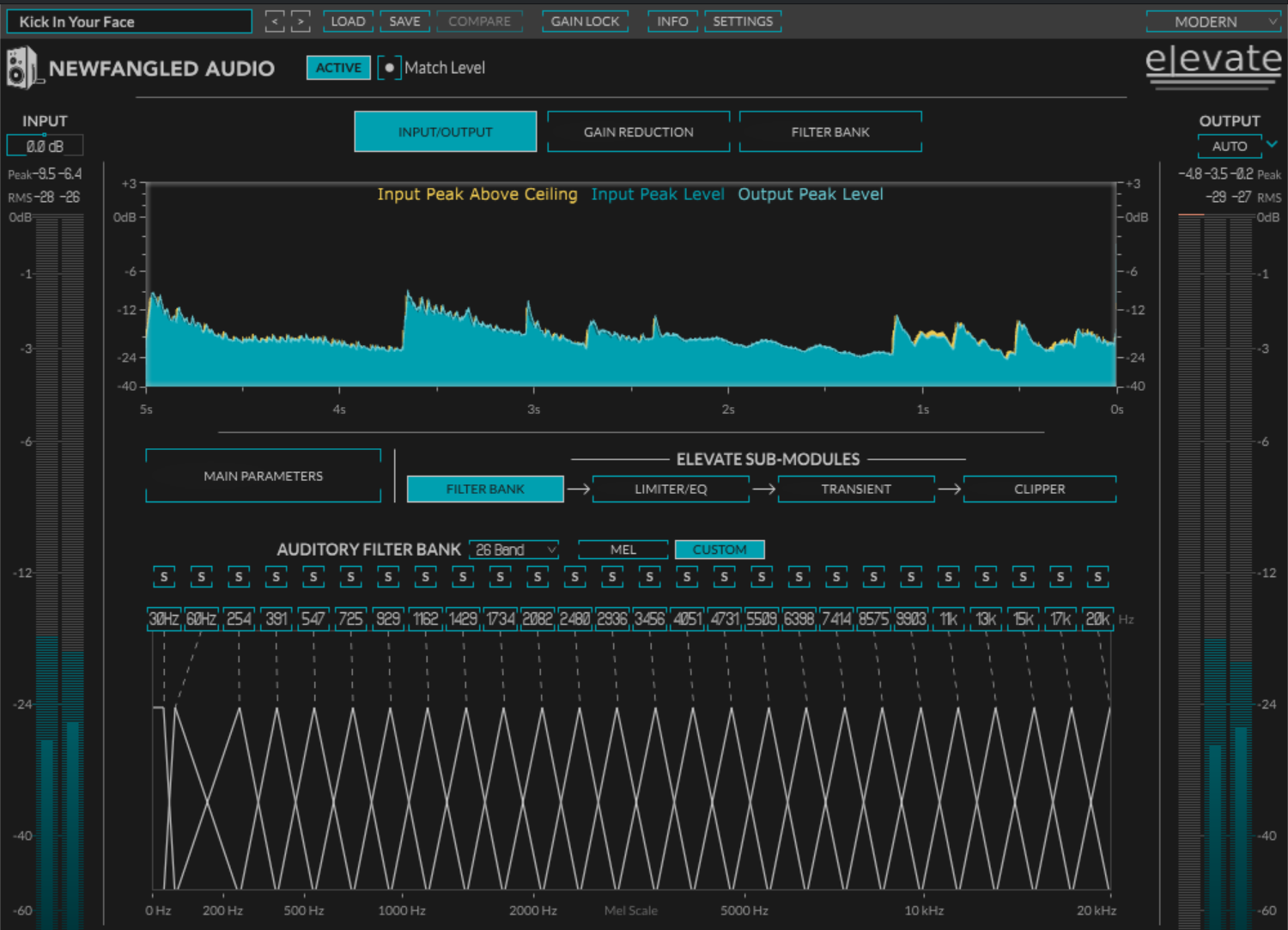Solo the 60Hz band
The height and width of the screenshot is (930, 1288).
[x=201, y=577]
